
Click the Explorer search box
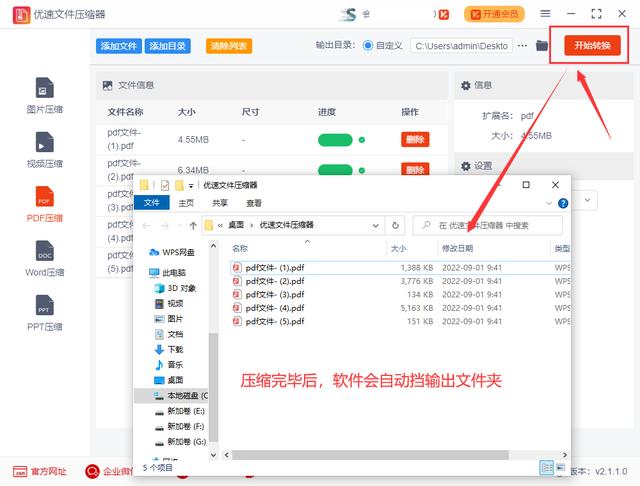click(x=488, y=225)
